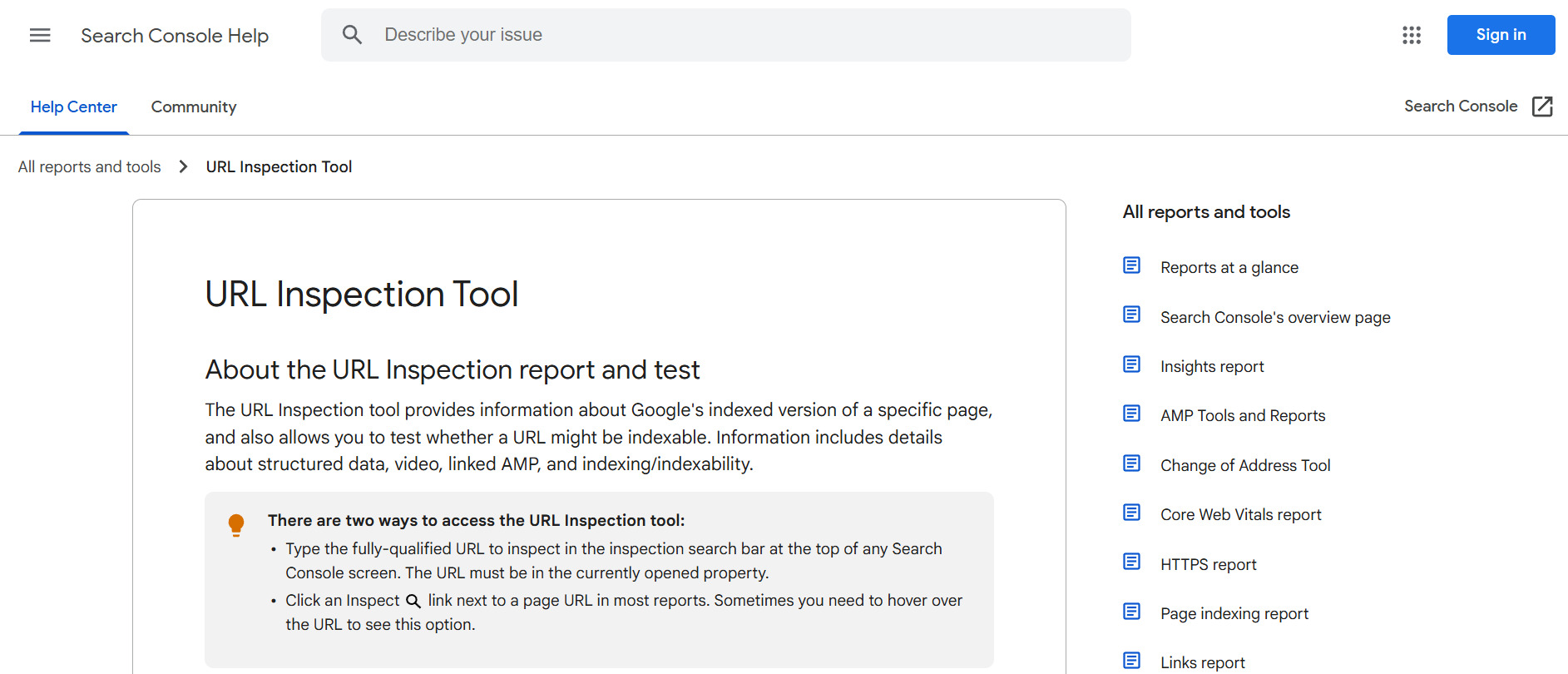
Task: Click the document icon beside Page indexing report
Action: point(1131,612)
